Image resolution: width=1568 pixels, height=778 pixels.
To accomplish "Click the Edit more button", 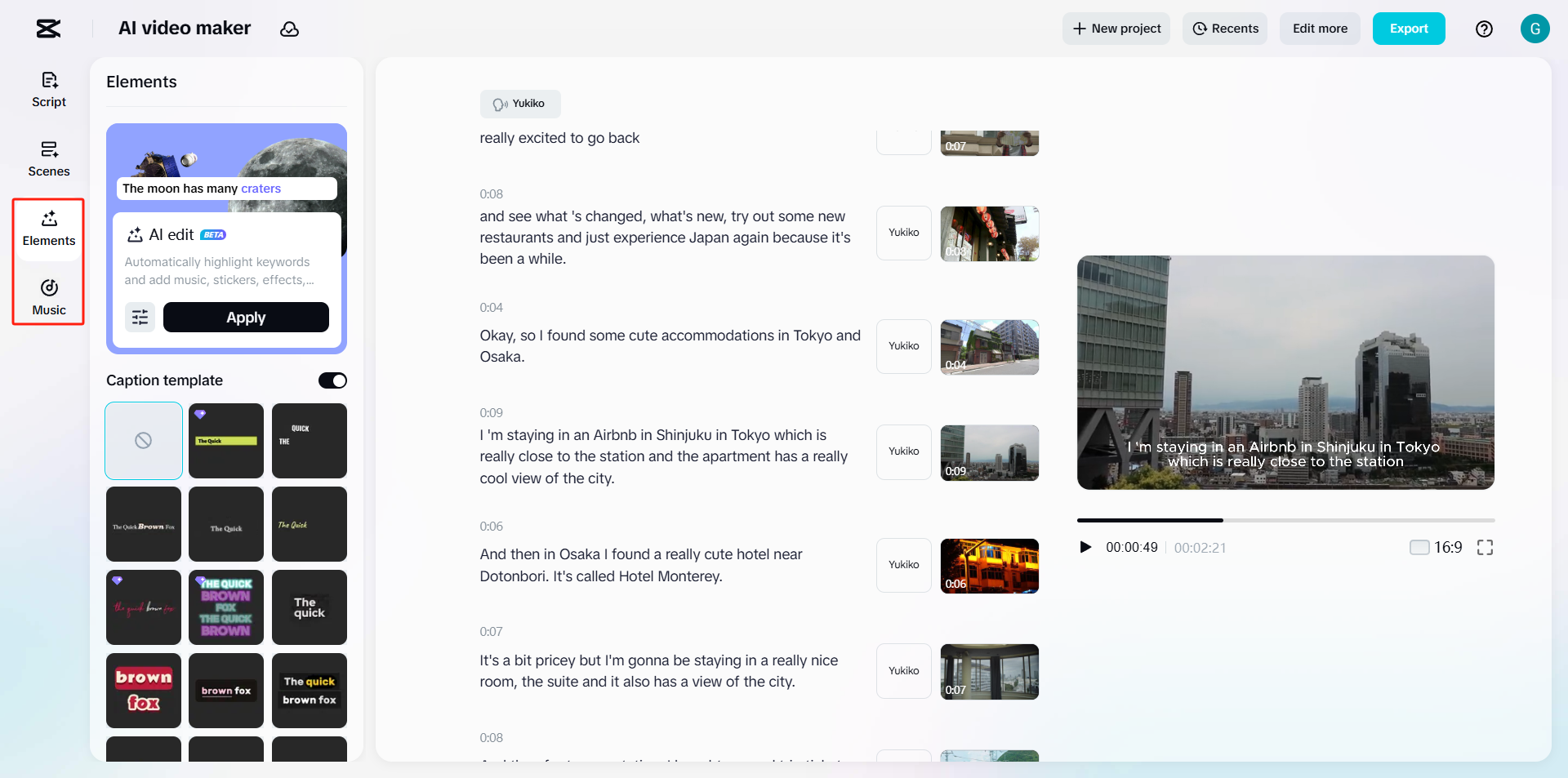I will pyautogui.click(x=1320, y=29).
